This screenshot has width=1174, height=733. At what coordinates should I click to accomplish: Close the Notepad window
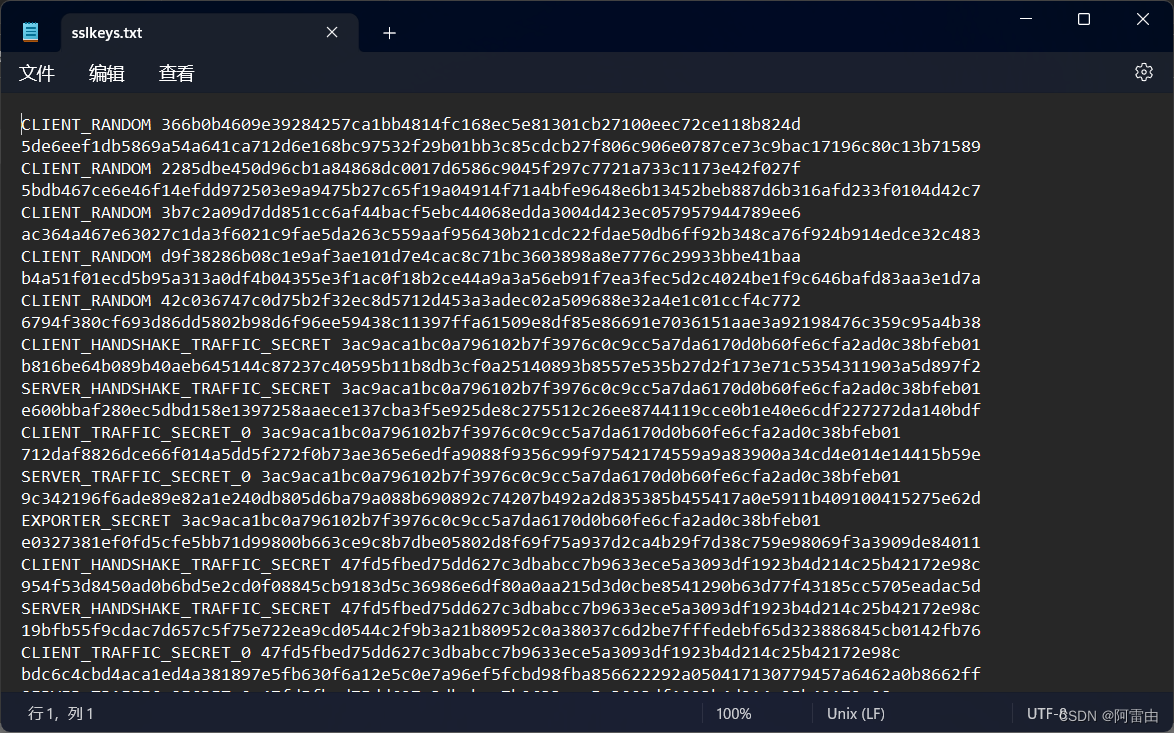pos(1143,19)
